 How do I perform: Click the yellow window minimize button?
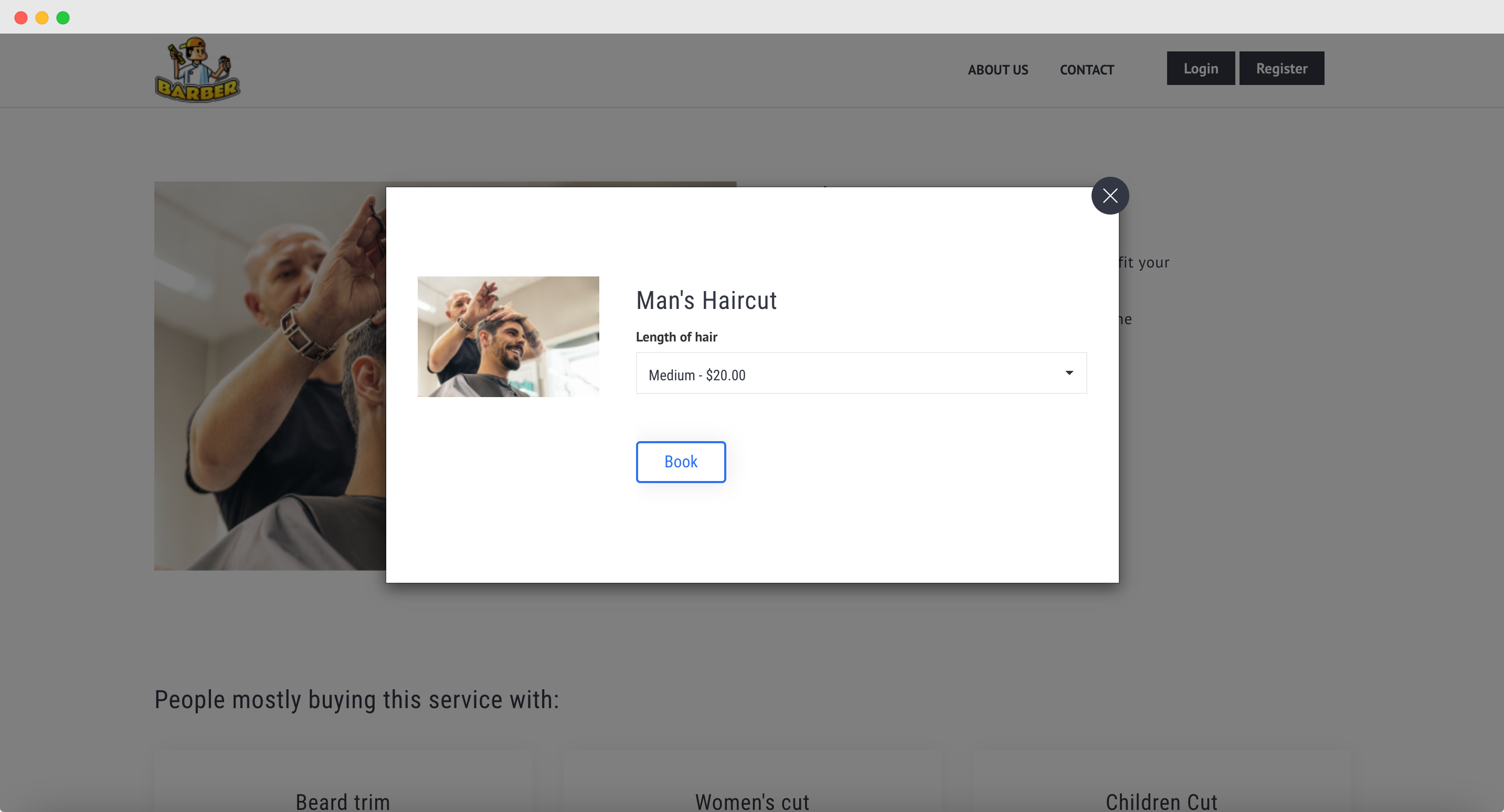42,17
